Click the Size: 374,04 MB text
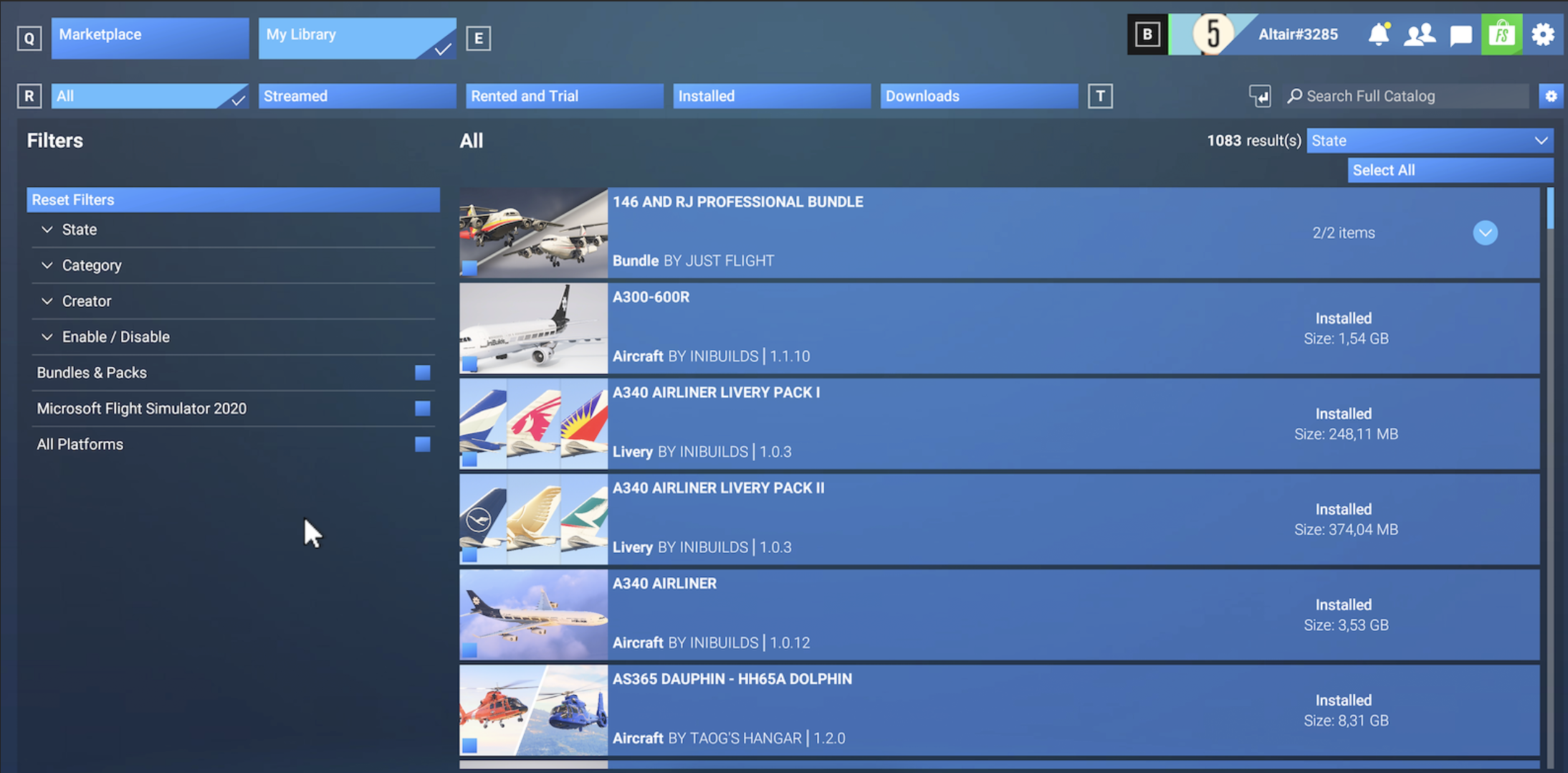The height and width of the screenshot is (773, 1568). pos(1346,530)
